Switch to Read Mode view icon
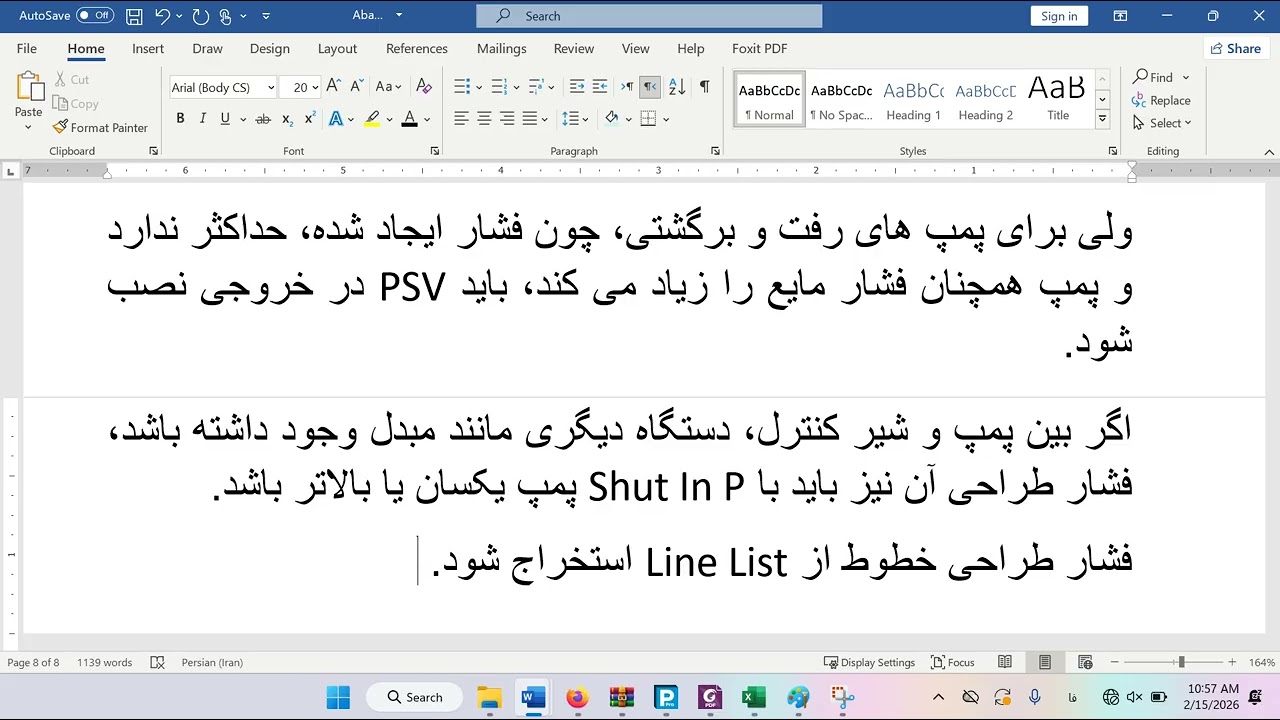 [1005, 662]
